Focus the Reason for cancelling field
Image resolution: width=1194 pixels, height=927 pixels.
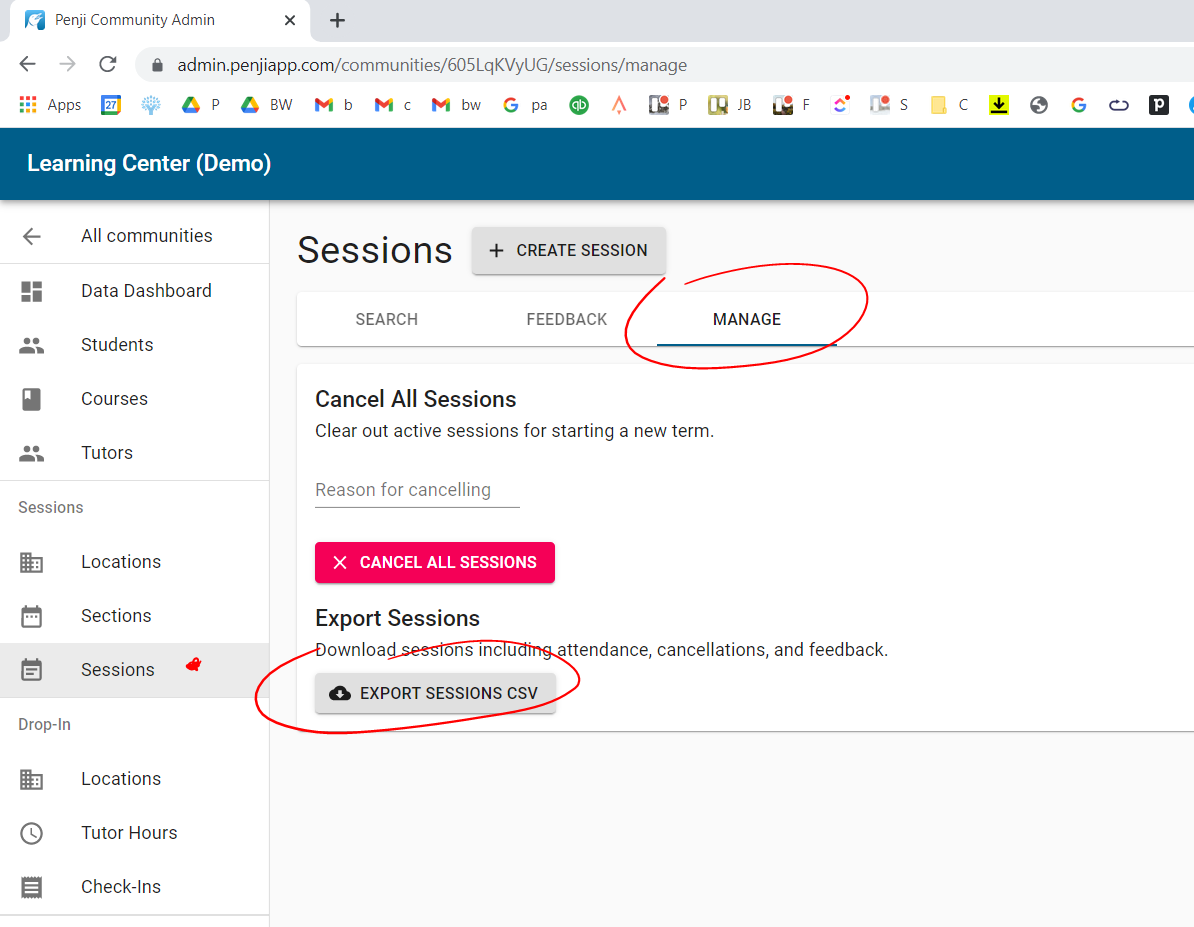point(417,490)
